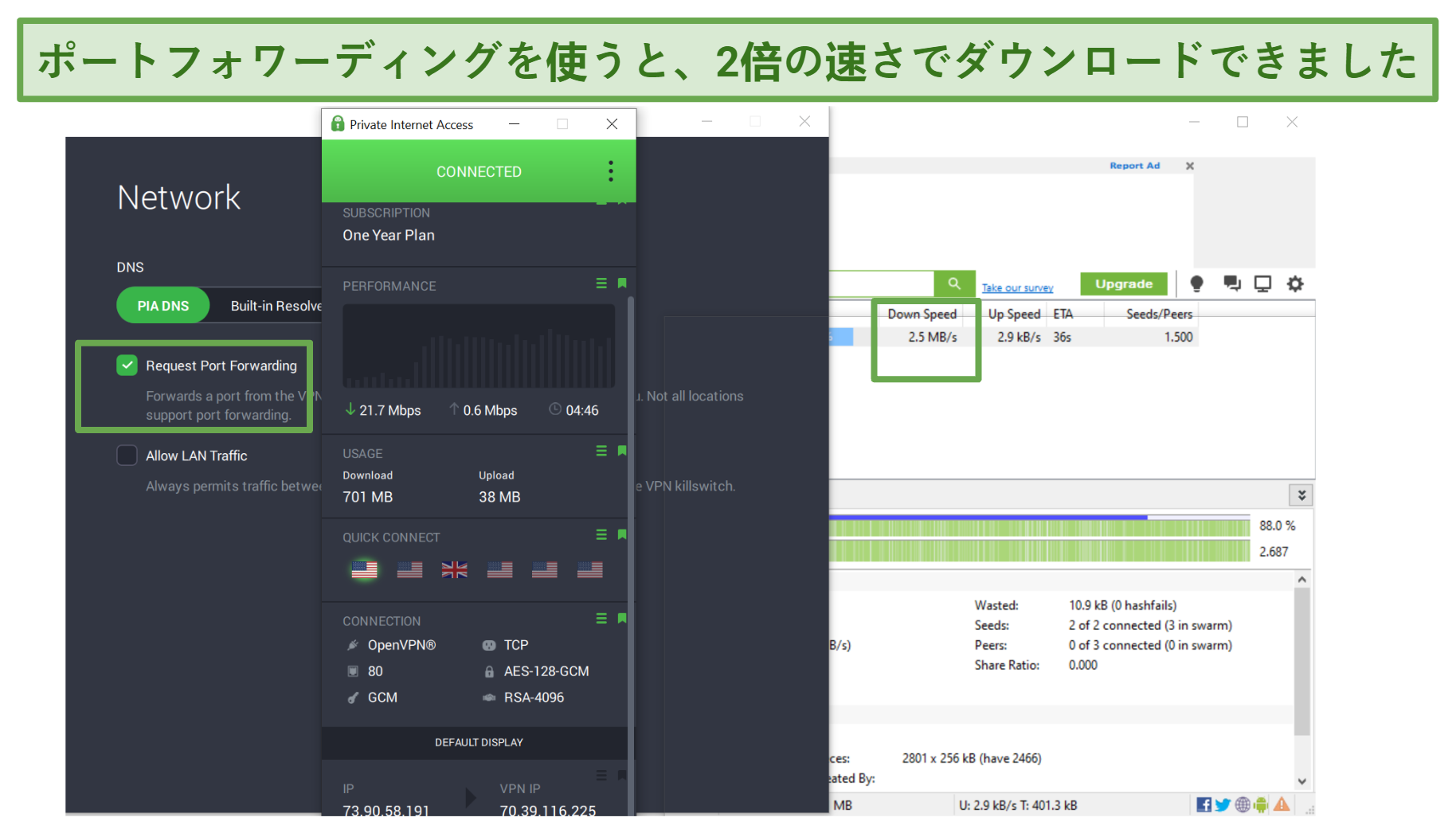Sort by ETA column header
The width and height of the screenshot is (1456, 829).
[1063, 314]
